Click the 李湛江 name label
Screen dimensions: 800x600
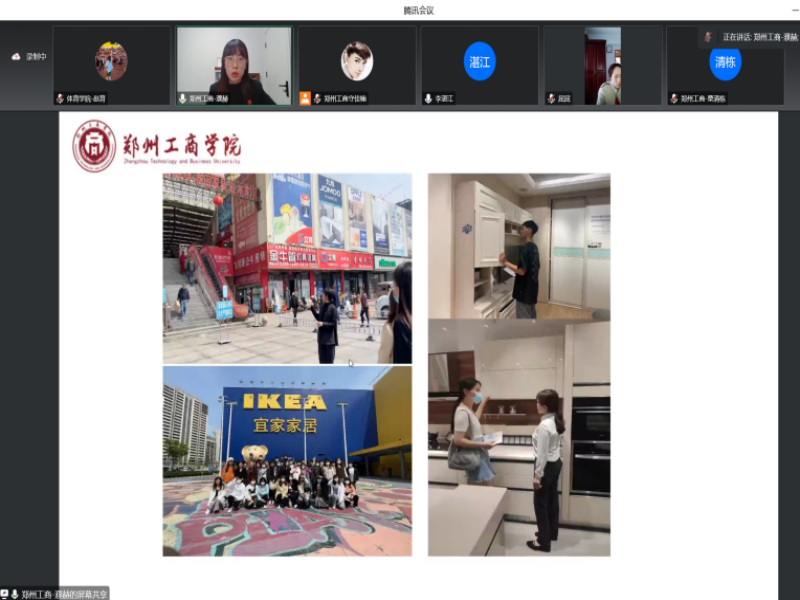point(444,98)
